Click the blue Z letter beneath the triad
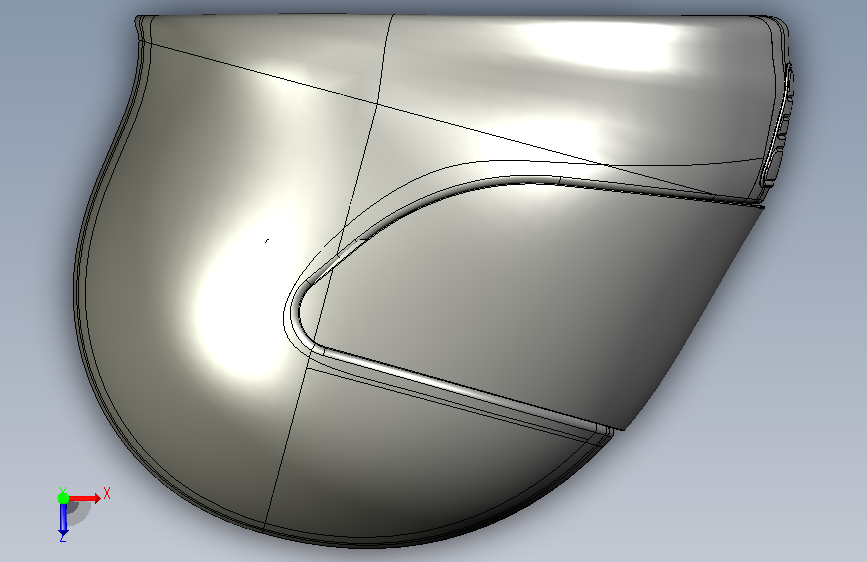The image size is (867, 562). pyautogui.click(x=63, y=537)
